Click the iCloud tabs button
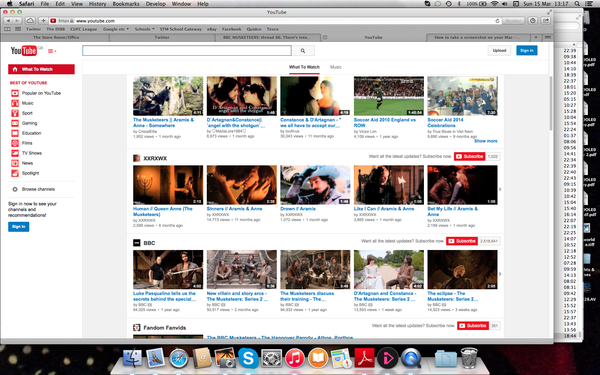 30,21
